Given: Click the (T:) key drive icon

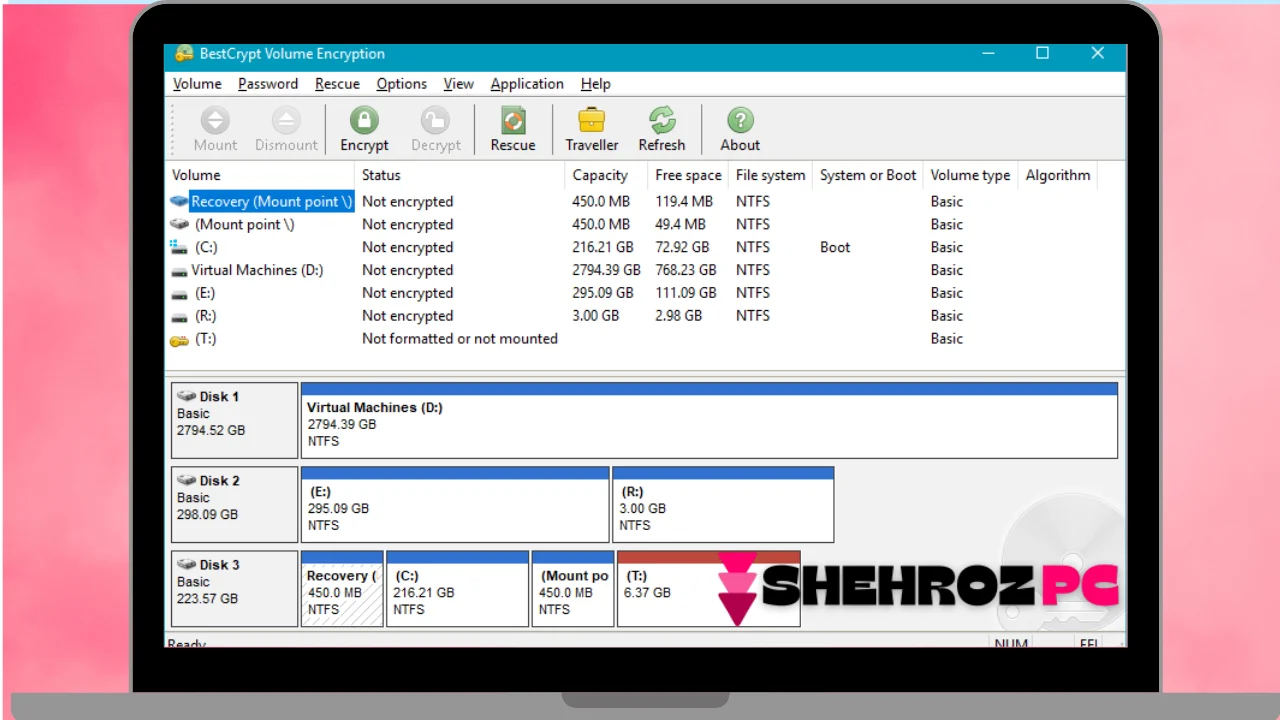Looking at the screenshot, I should click(x=179, y=339).
